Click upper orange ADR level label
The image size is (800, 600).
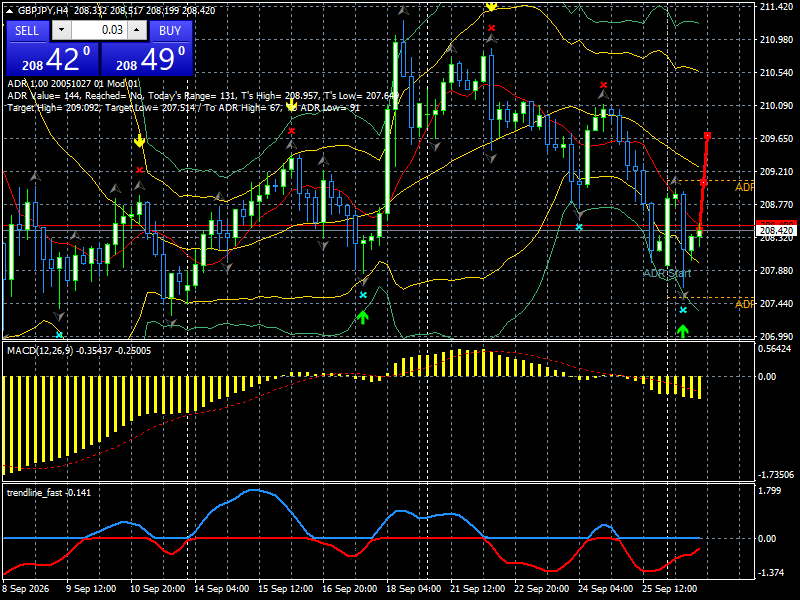(x=744, y=188)
